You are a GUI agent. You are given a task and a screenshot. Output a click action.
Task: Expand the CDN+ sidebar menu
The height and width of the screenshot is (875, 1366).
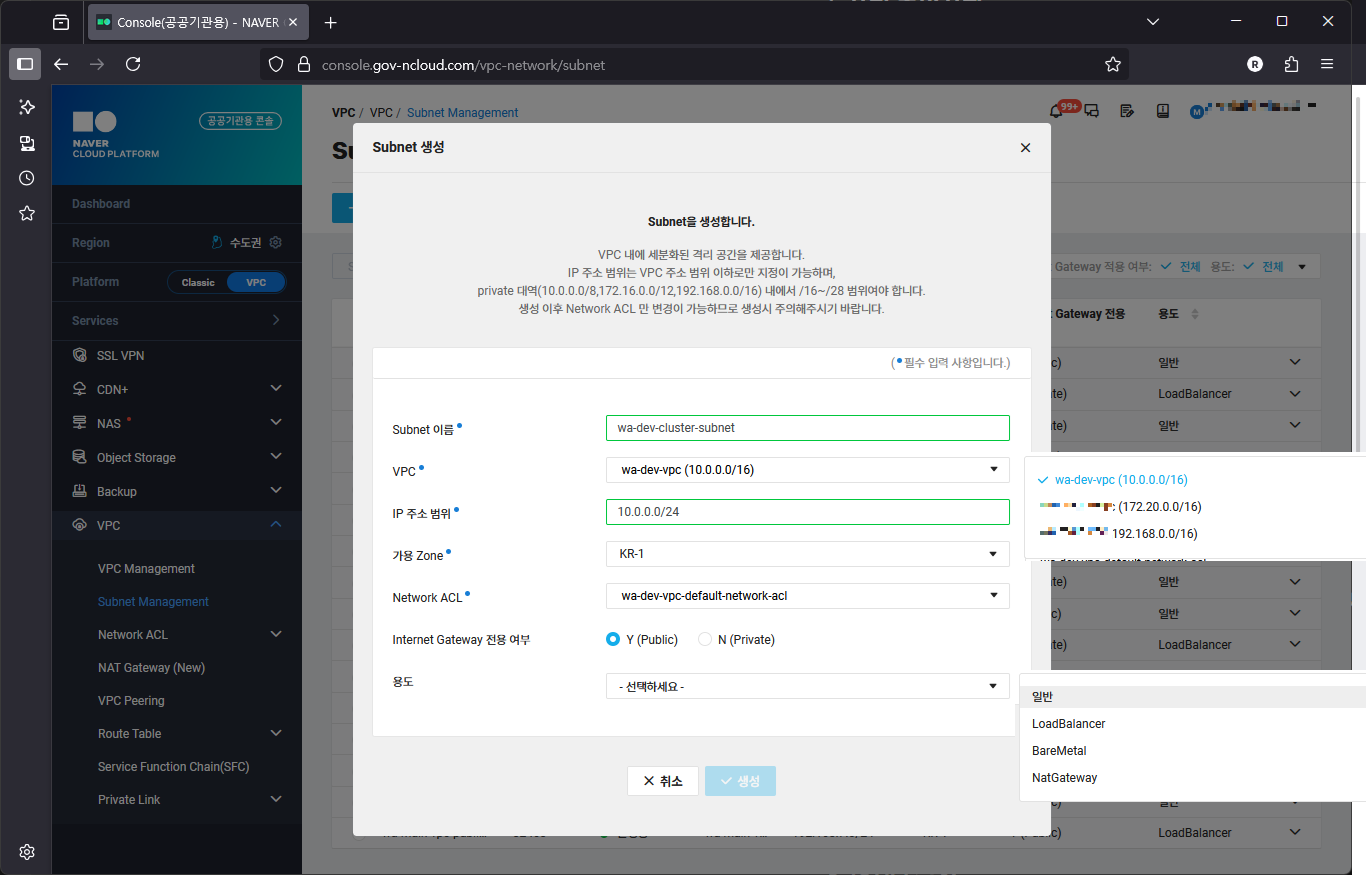(x=276, y=389)
